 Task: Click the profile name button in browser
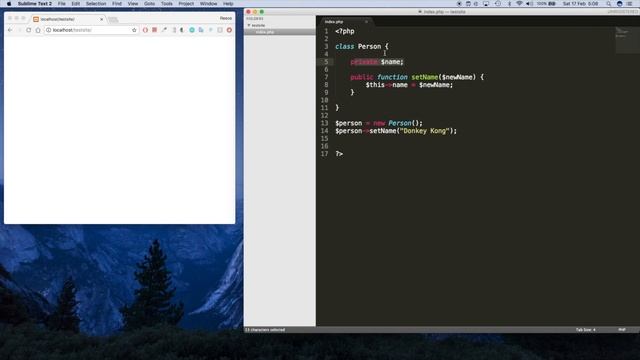[x=226, y=18]
